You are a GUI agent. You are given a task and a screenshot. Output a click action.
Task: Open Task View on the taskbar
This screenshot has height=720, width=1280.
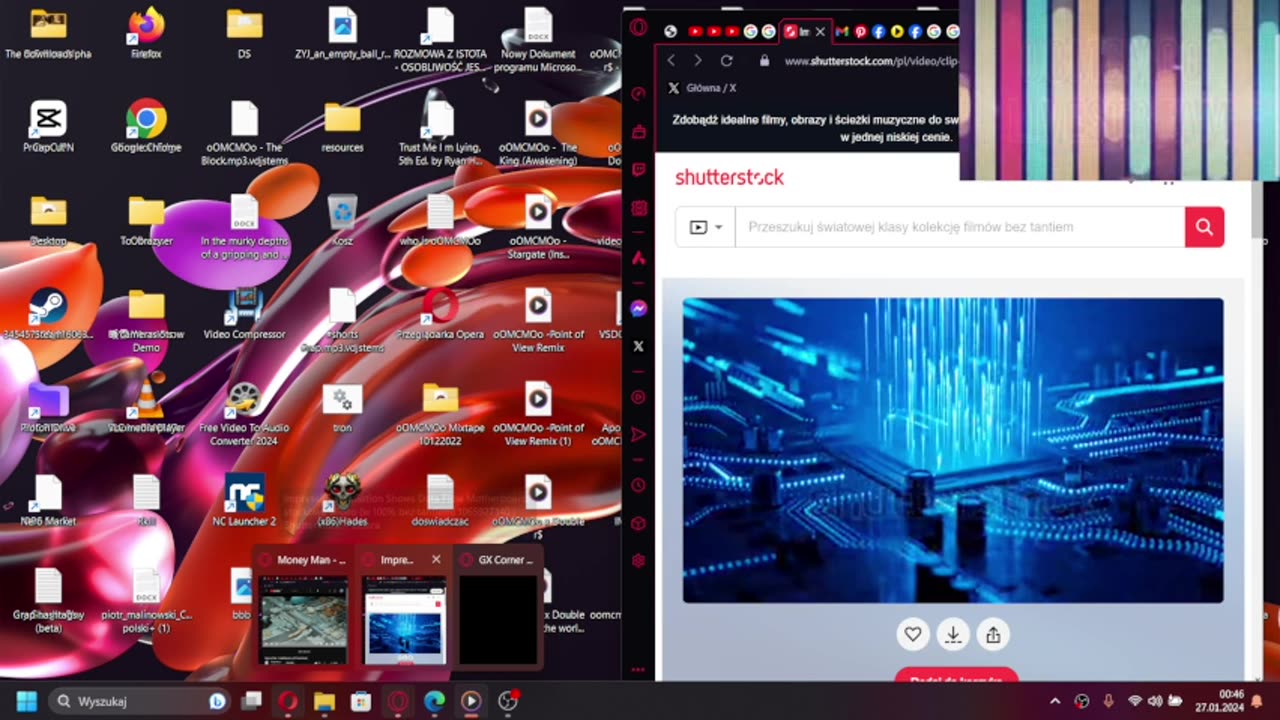click(252, 701)
